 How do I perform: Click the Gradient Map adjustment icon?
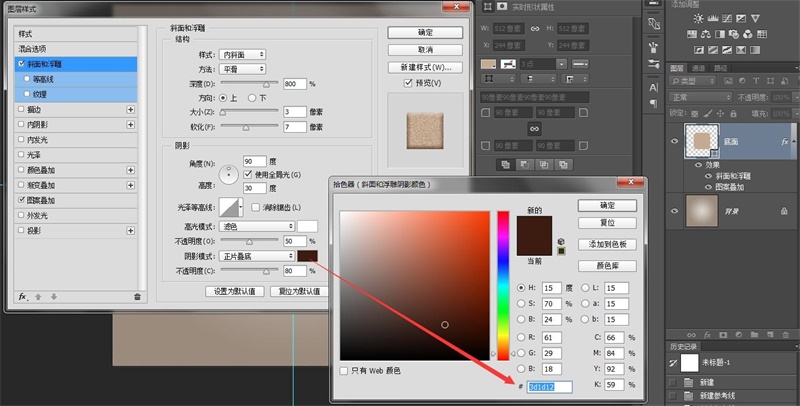[754, 50]
